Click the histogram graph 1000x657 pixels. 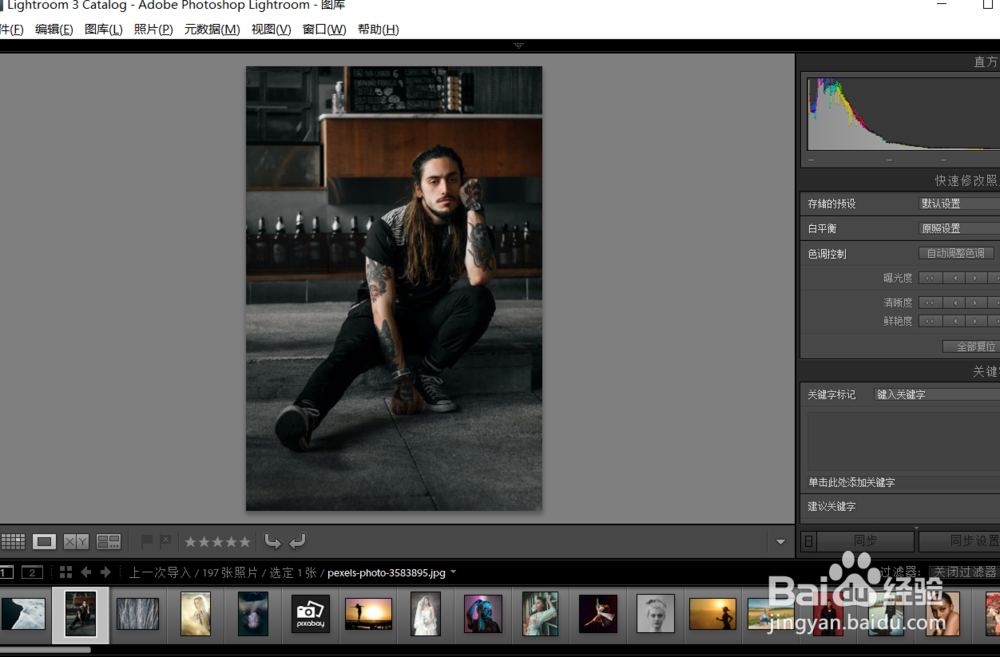point(903,114)
